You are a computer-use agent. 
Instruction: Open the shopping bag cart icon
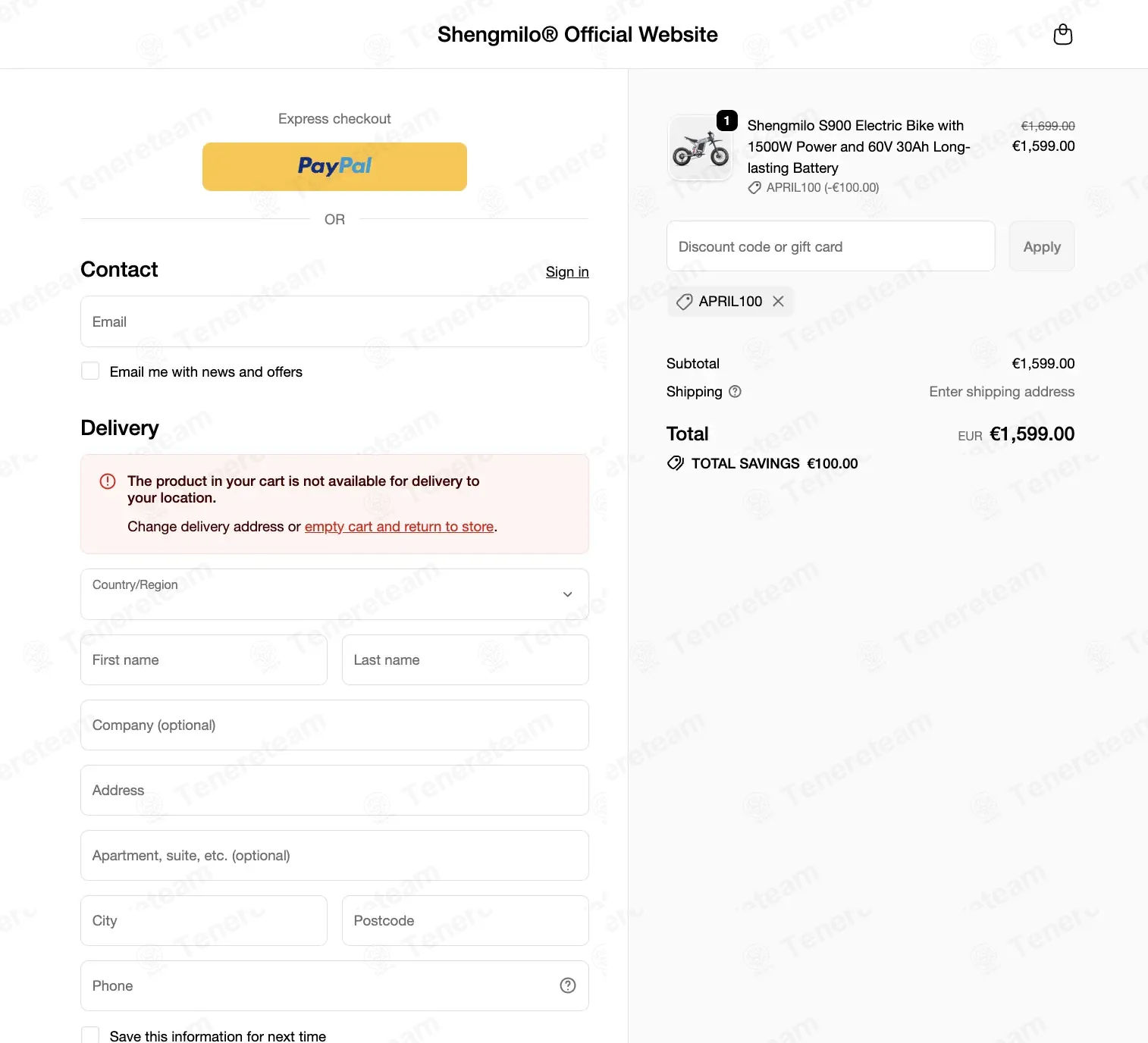coord(1063,34)
